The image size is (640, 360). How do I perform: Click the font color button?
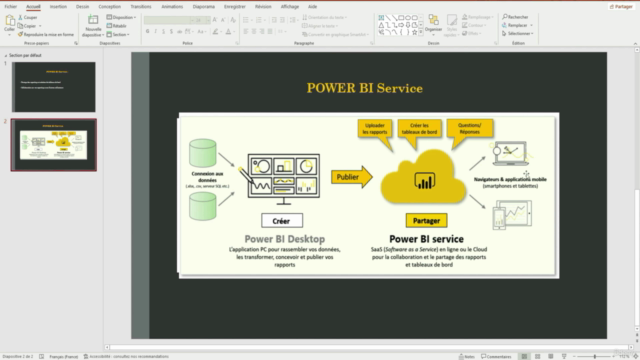coord(229,31)
